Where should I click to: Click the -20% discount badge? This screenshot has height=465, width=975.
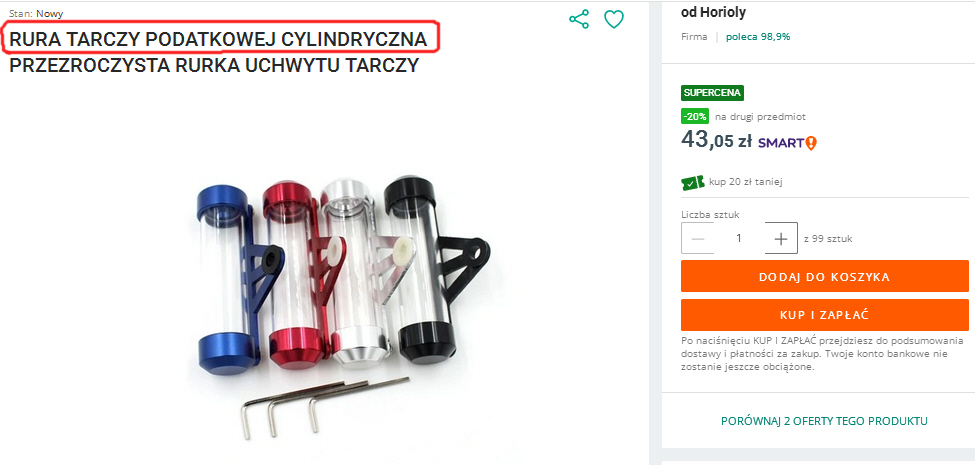(x=695, y=116)
